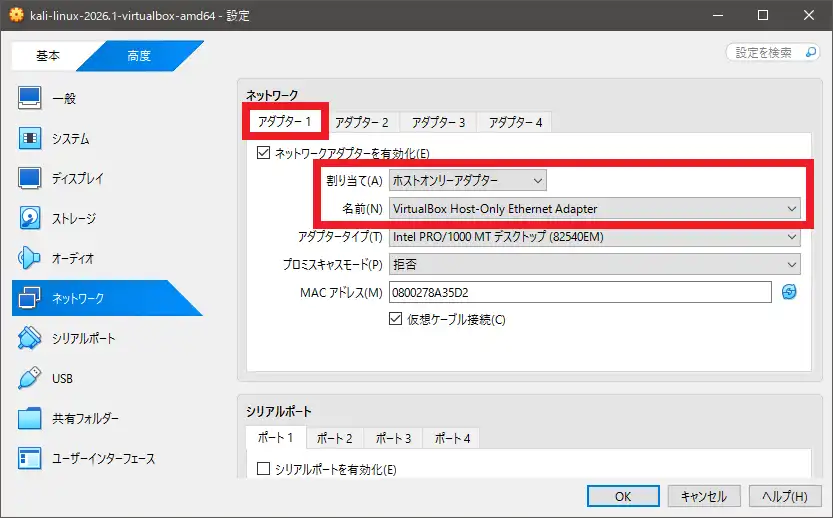This screenshot has height=518, width=833.
Task: Click the VirtualBox gear icon in the title bar
Action: click(16, 15)
